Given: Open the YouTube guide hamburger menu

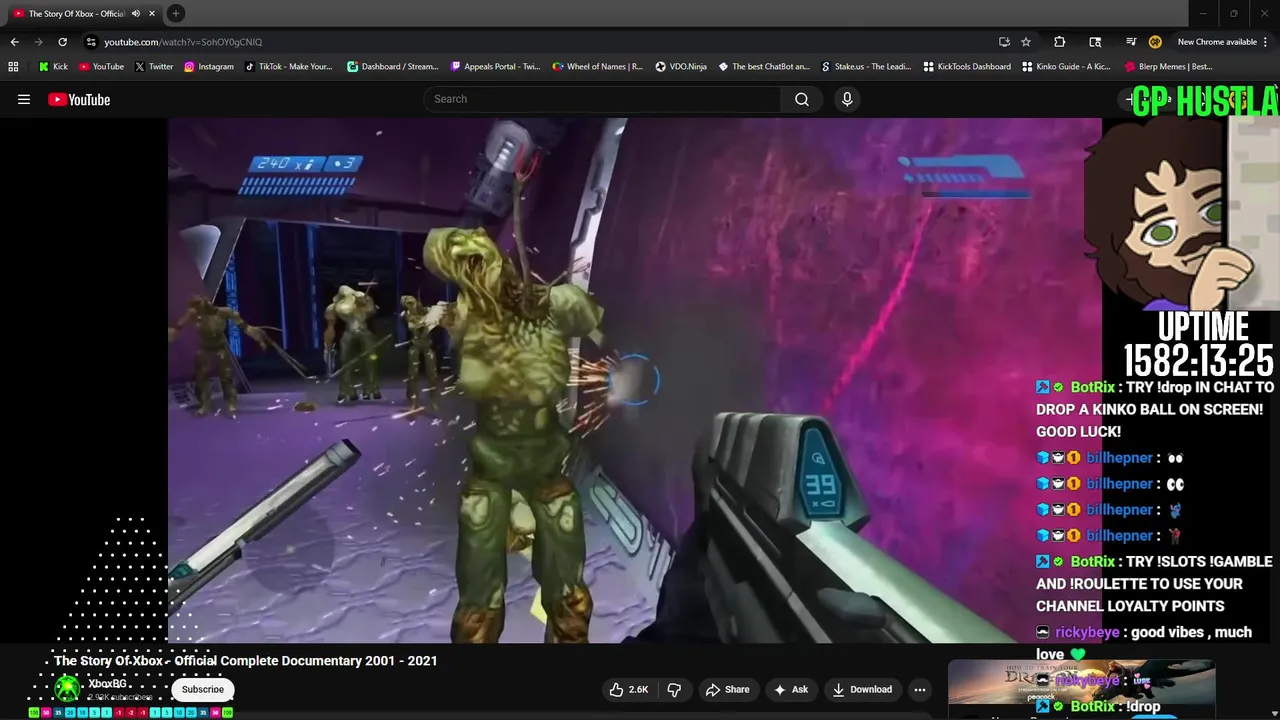Looking at the screenshot, I should [24, 99].
